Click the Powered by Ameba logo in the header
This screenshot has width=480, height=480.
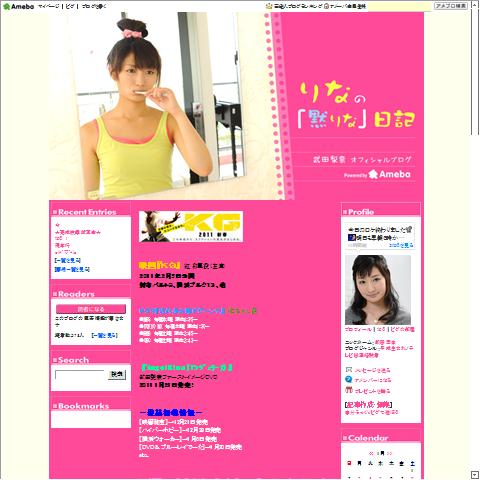pyautogui.click(x=377, y=174)
